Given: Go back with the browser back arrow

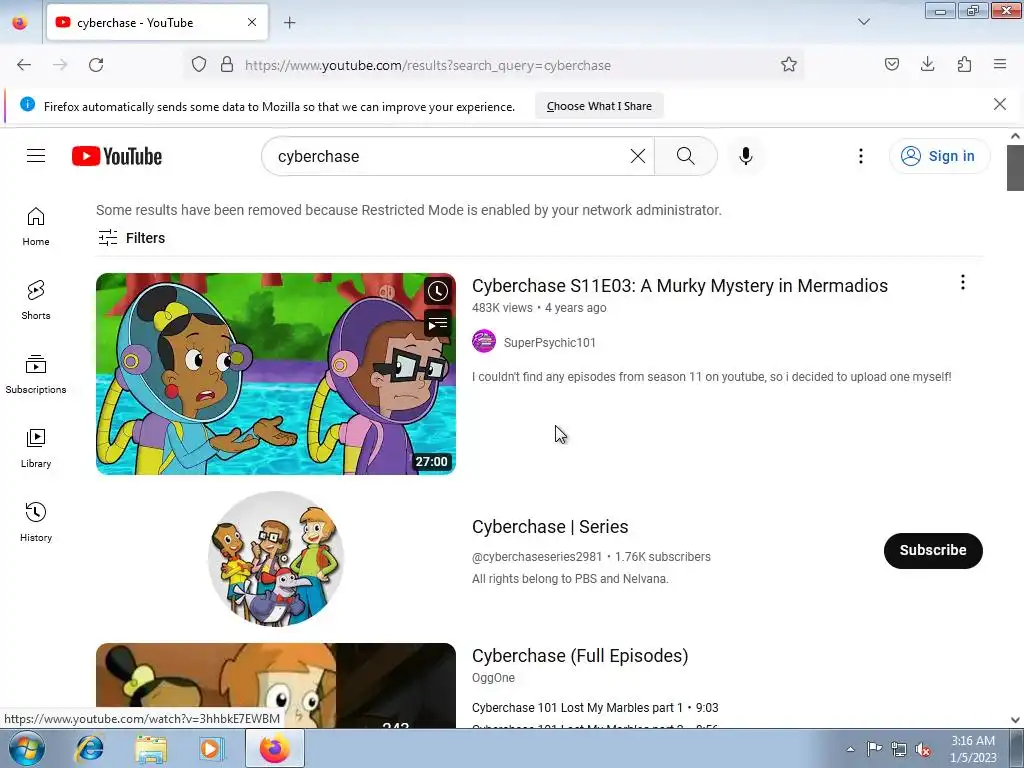Looking at the screenshot, I should 24,65.
